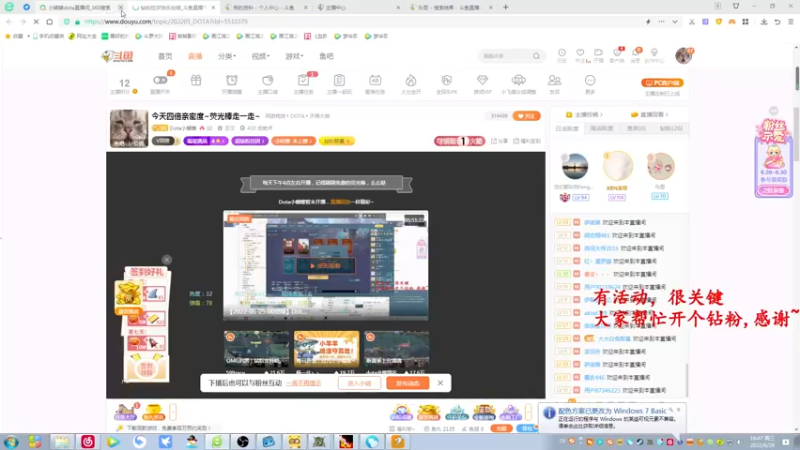Viewport: 800px width, 450px height.
Task: Open new browser tab with plus button
Action: coord(506,7)
